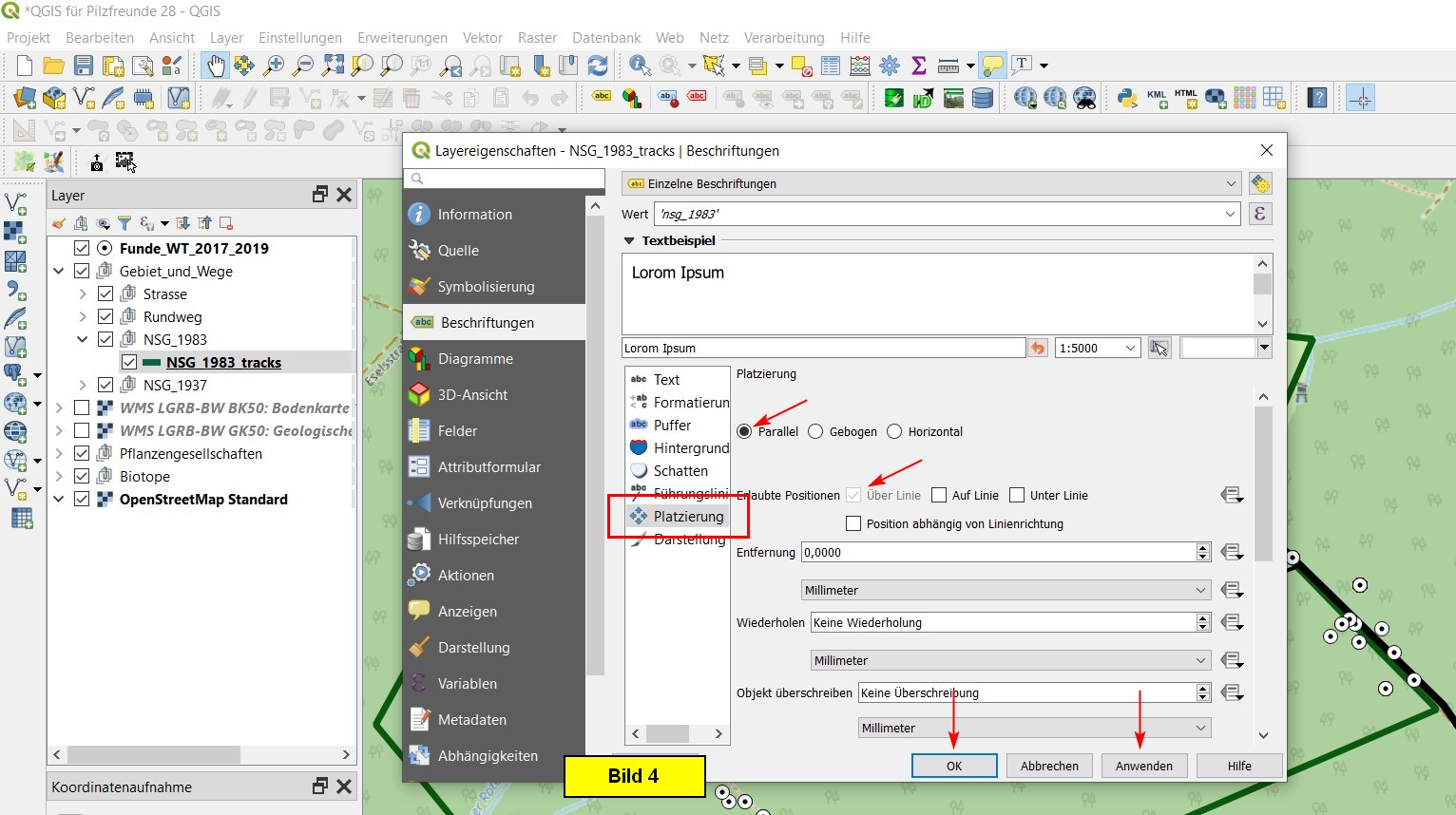1456x815 pixels.
Task: Click the Save Project disk icon
Action: (x=84, y=66)
